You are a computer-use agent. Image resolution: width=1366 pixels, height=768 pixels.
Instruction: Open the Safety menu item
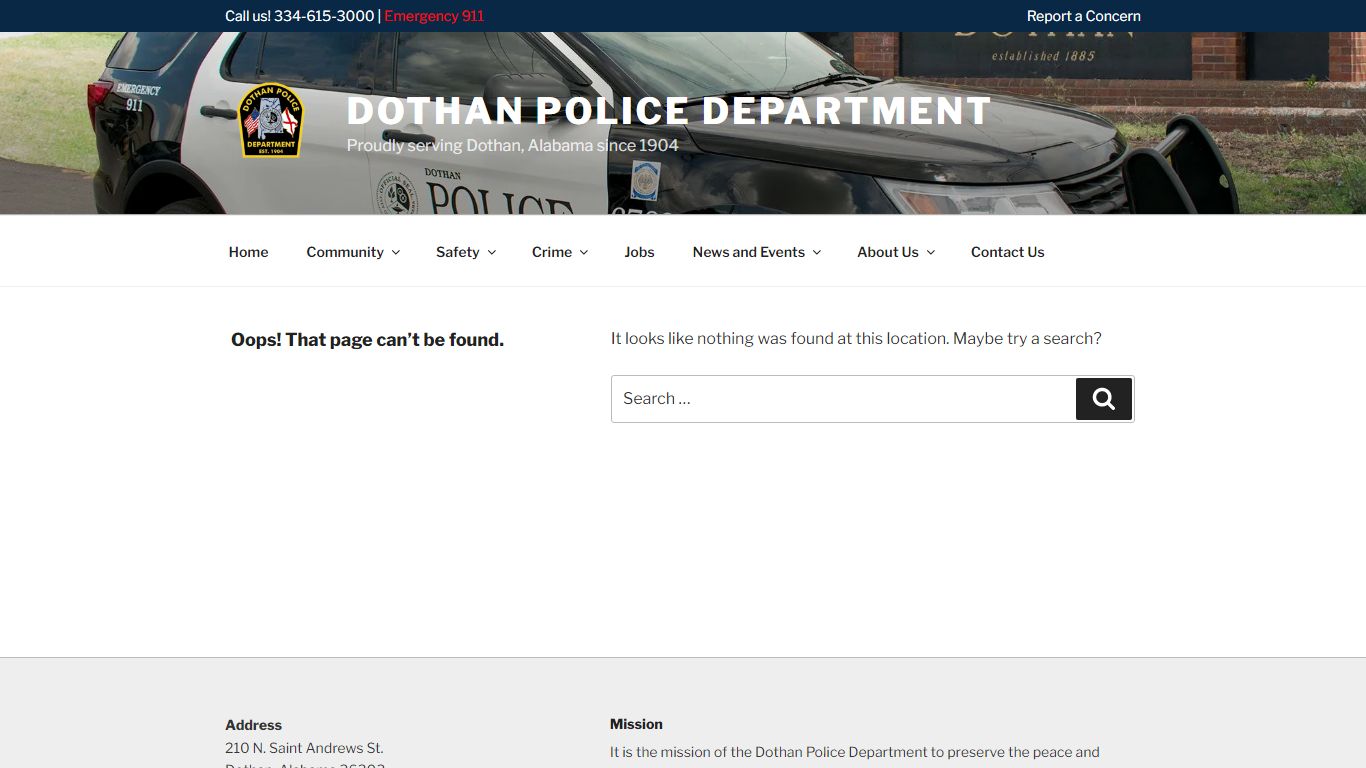point(457,252)
